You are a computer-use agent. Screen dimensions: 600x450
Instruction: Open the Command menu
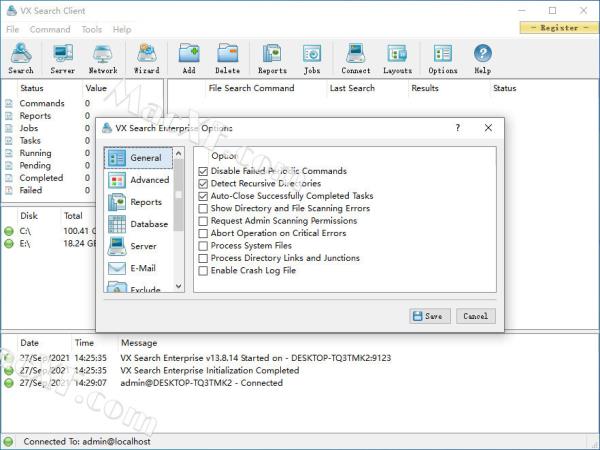click(50, 29)
